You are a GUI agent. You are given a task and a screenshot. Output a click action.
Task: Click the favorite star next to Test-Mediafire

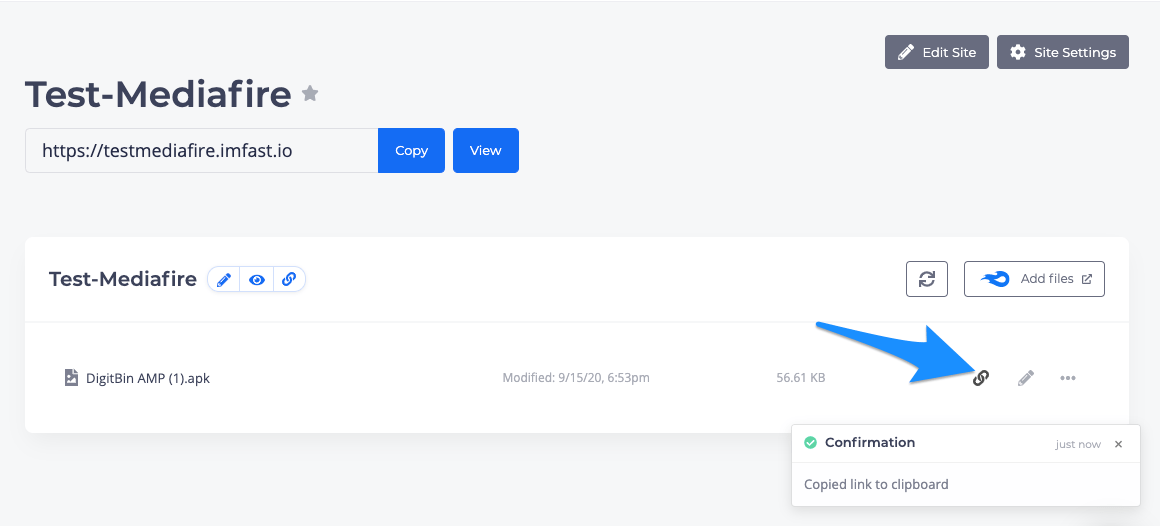[x=310, y=93]
